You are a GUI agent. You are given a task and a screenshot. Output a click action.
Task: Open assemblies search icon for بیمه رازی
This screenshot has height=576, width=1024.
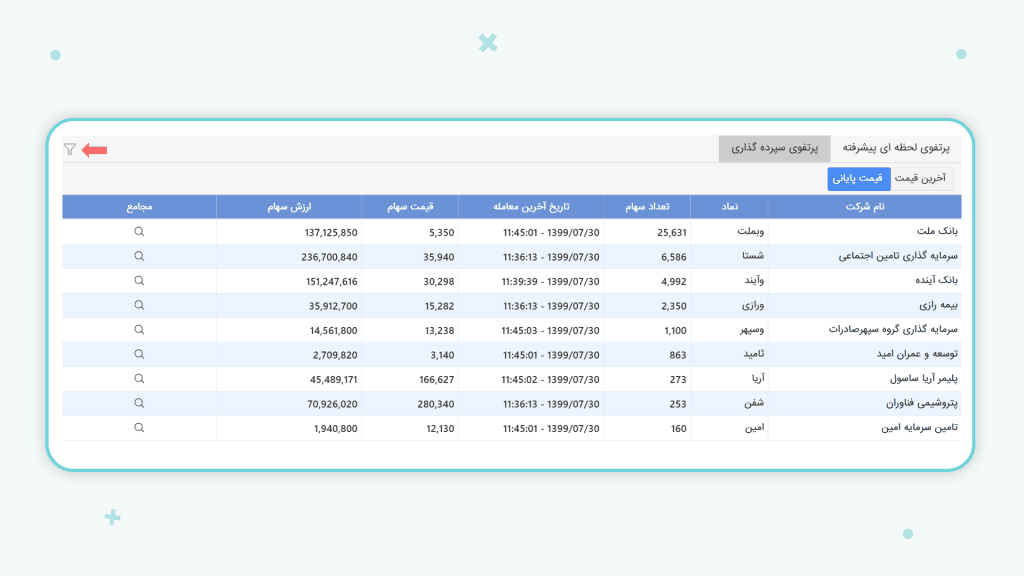(139, 305)
